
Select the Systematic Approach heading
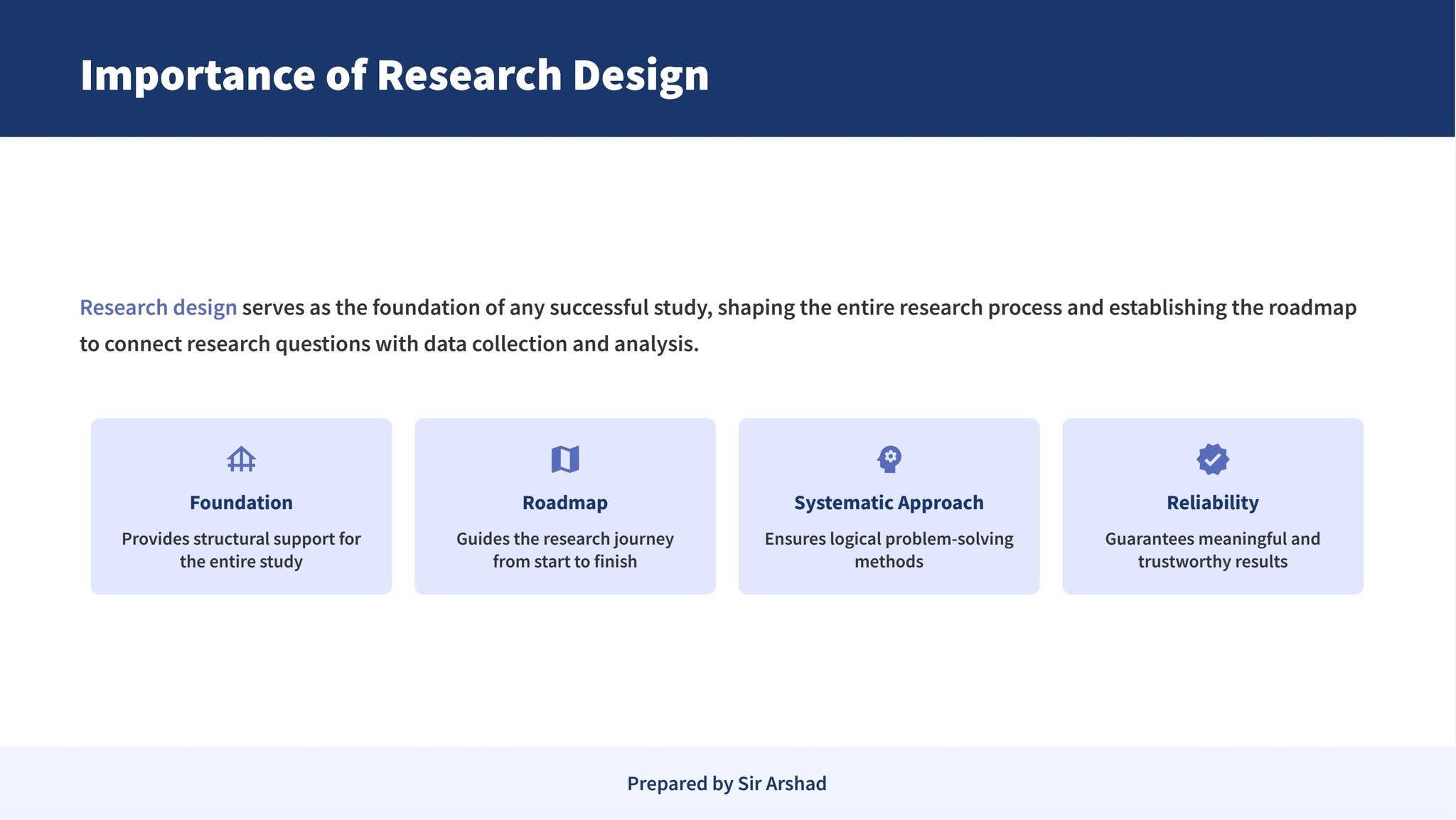[x=889, y=503]
